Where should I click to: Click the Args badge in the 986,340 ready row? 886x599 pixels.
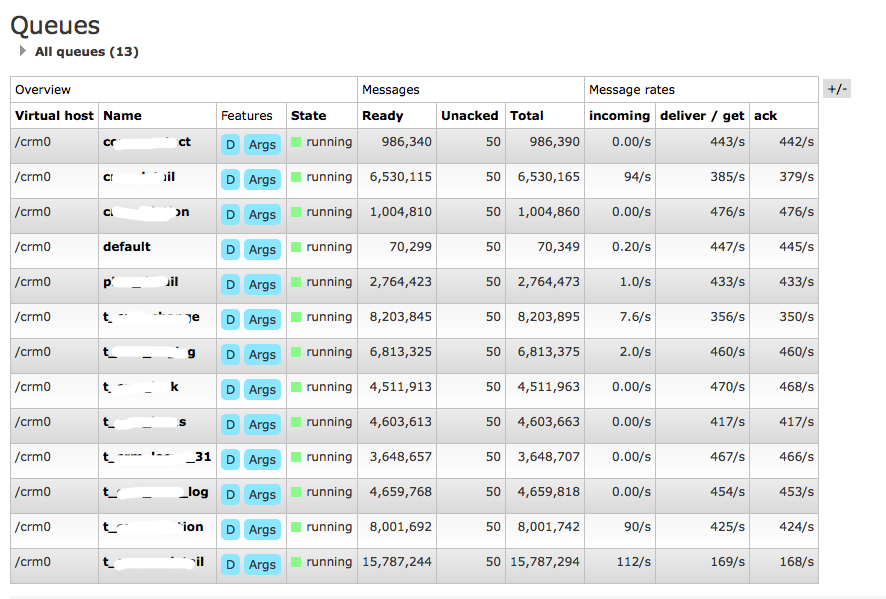(x=262, y=145)
